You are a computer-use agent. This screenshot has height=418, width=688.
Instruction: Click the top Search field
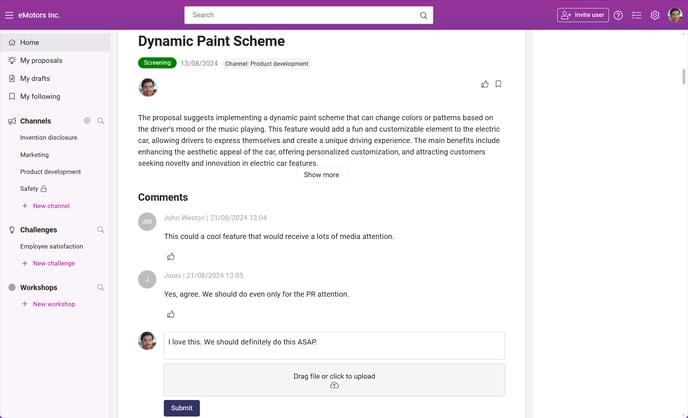point(308,15)
